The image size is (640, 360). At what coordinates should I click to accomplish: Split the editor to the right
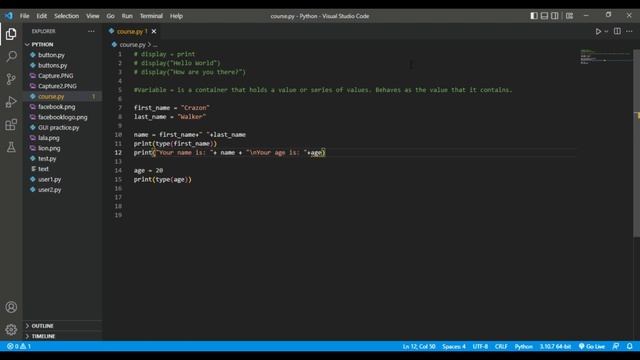617,31
